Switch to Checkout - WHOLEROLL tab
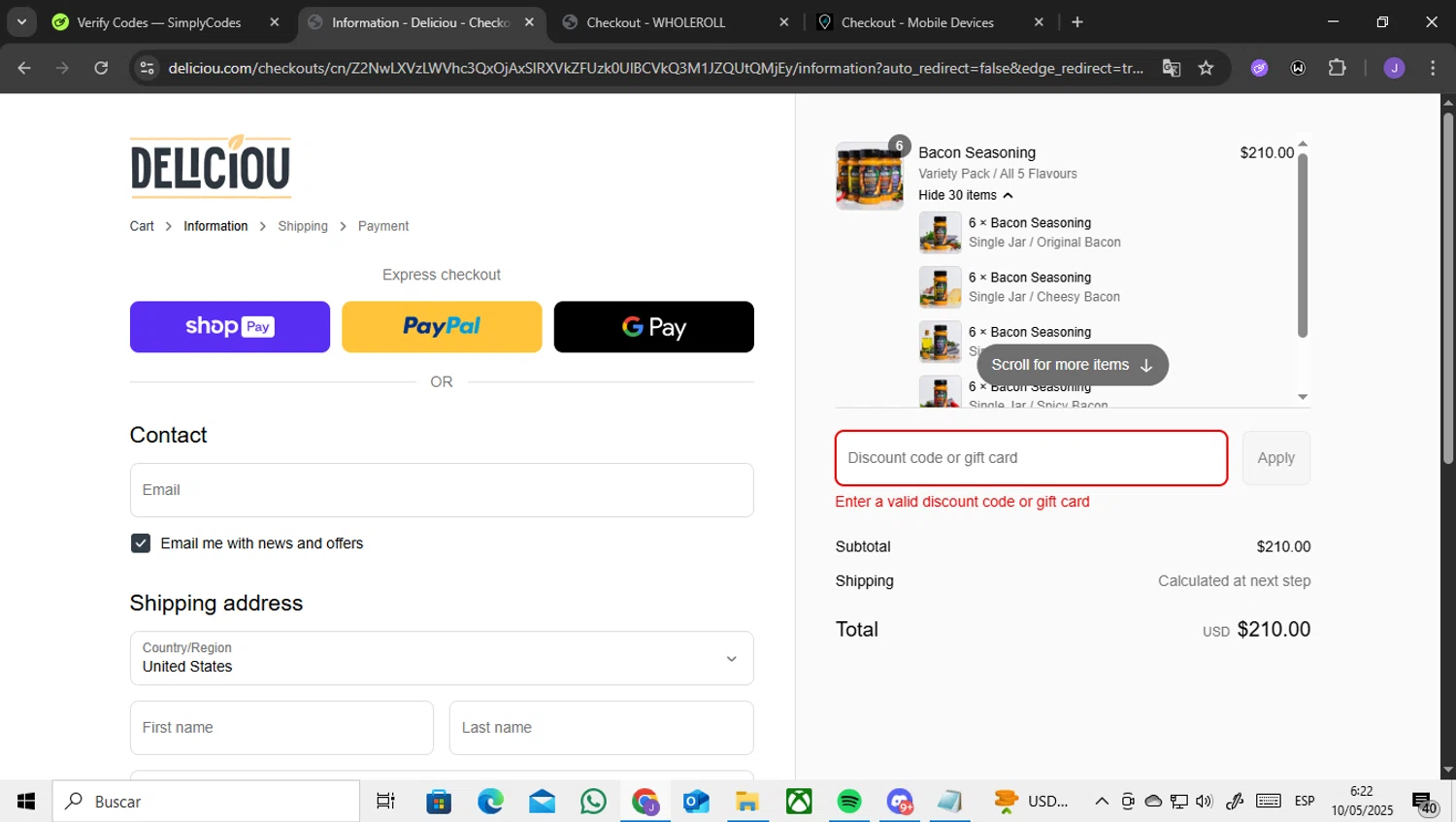This screenshot has width=1456, height=822. click(x=656, y=22)
